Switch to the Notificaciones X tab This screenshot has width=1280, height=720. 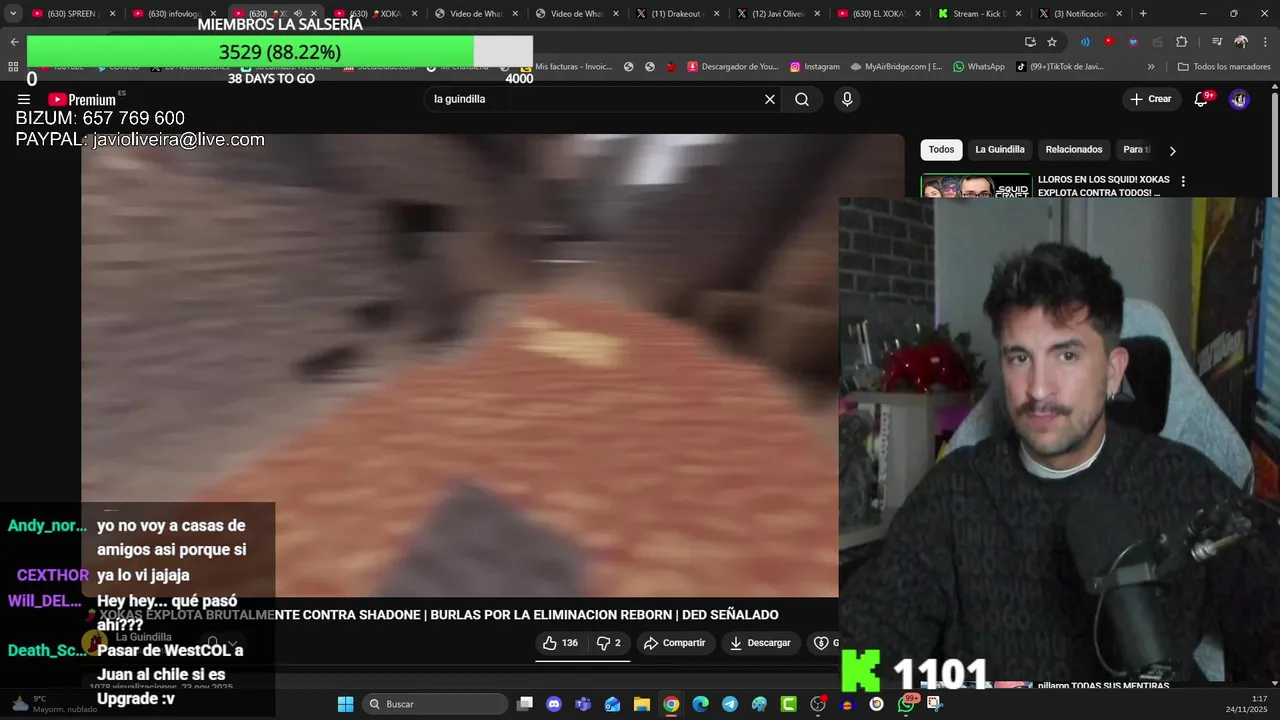point(1079,14)
